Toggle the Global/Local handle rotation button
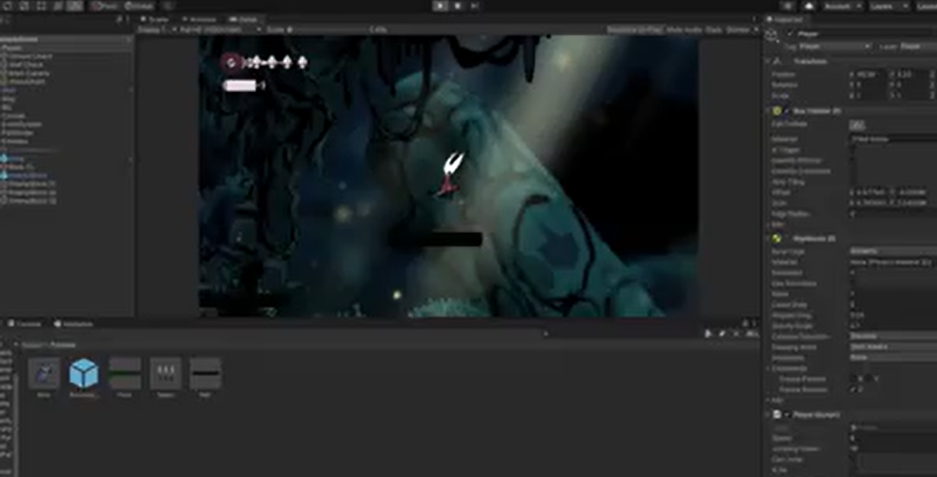 139,6
